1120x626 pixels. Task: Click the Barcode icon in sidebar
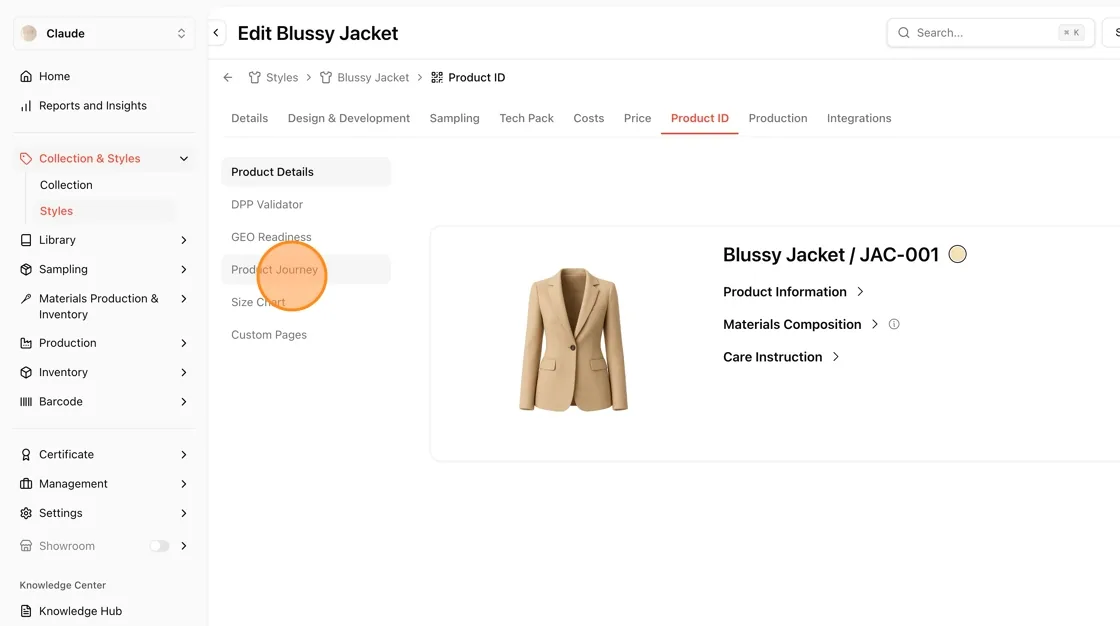pyautogui.click(x=26, y=402)
